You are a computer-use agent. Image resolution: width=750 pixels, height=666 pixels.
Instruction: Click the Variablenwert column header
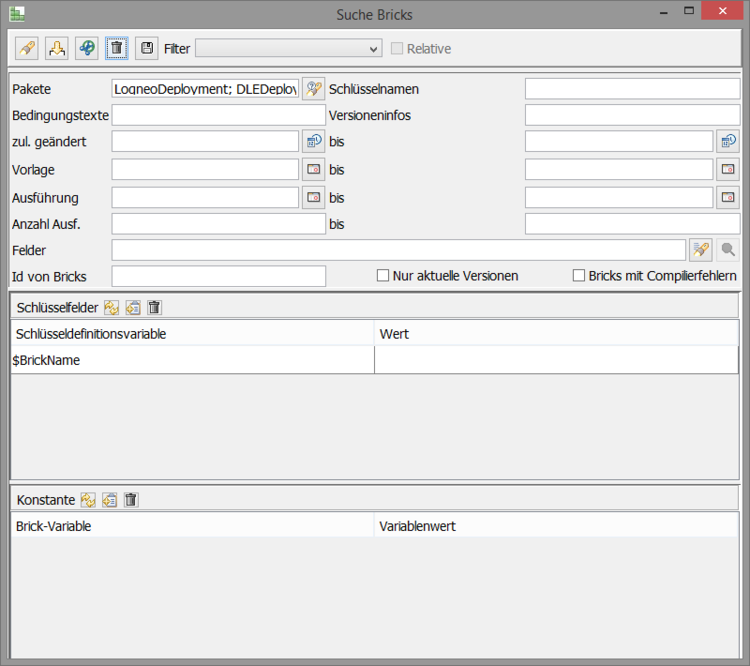(556, 526)
